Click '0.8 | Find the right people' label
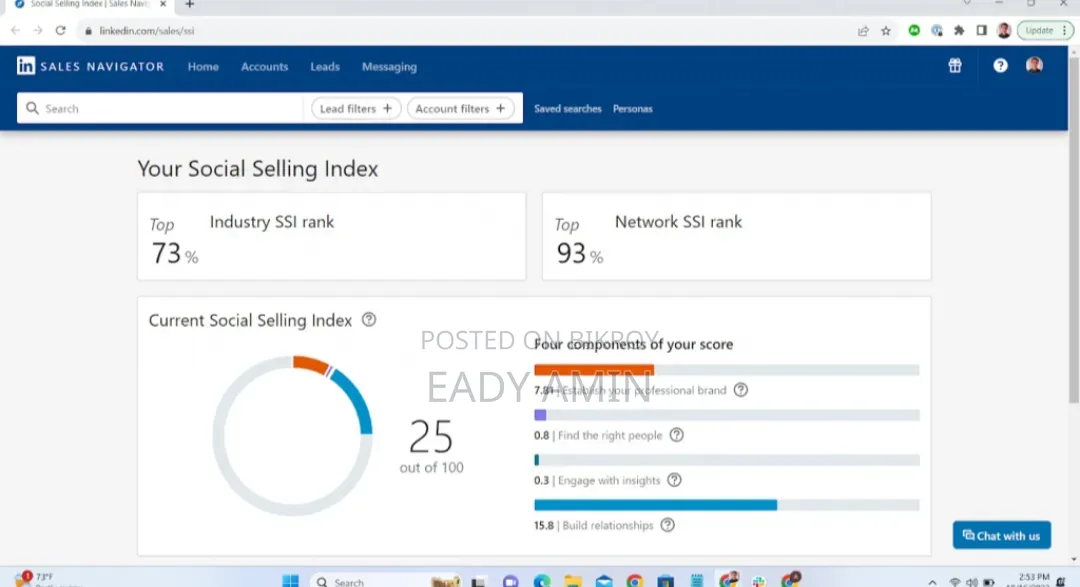 tap(598, 435)
